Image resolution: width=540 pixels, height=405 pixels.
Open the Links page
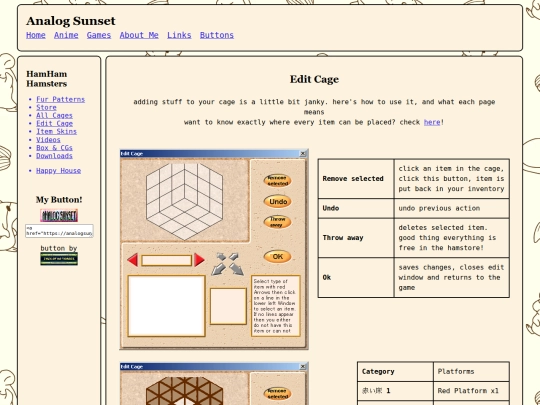click(179, 35)
